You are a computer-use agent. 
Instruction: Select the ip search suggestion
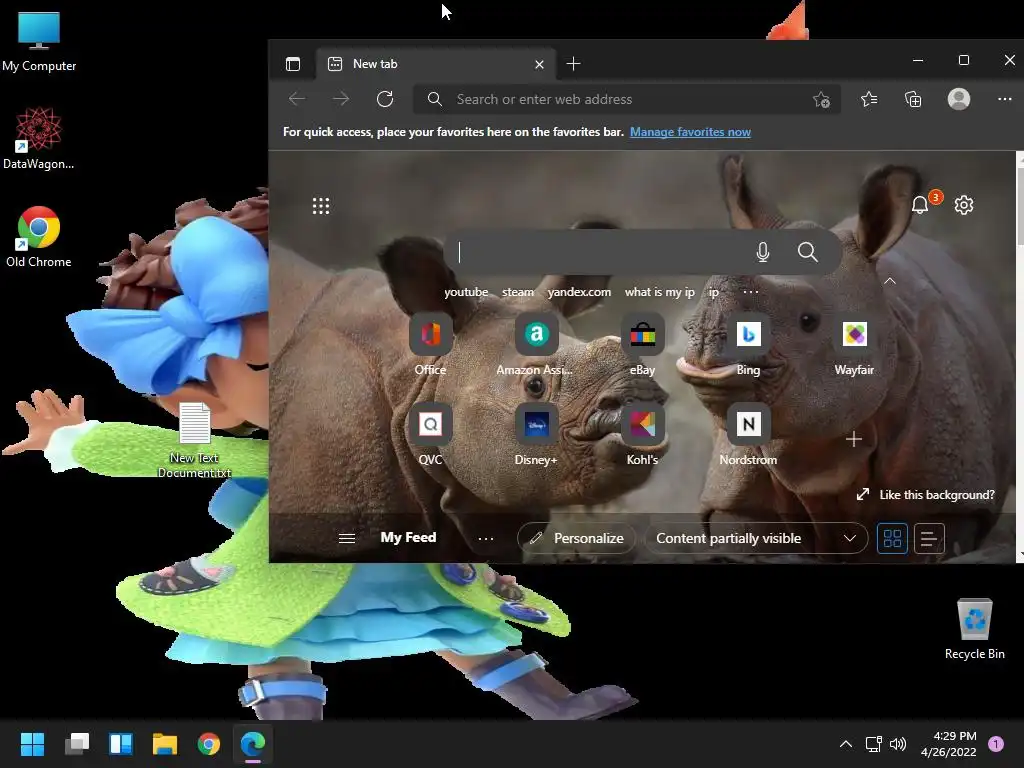pos(714,292)
